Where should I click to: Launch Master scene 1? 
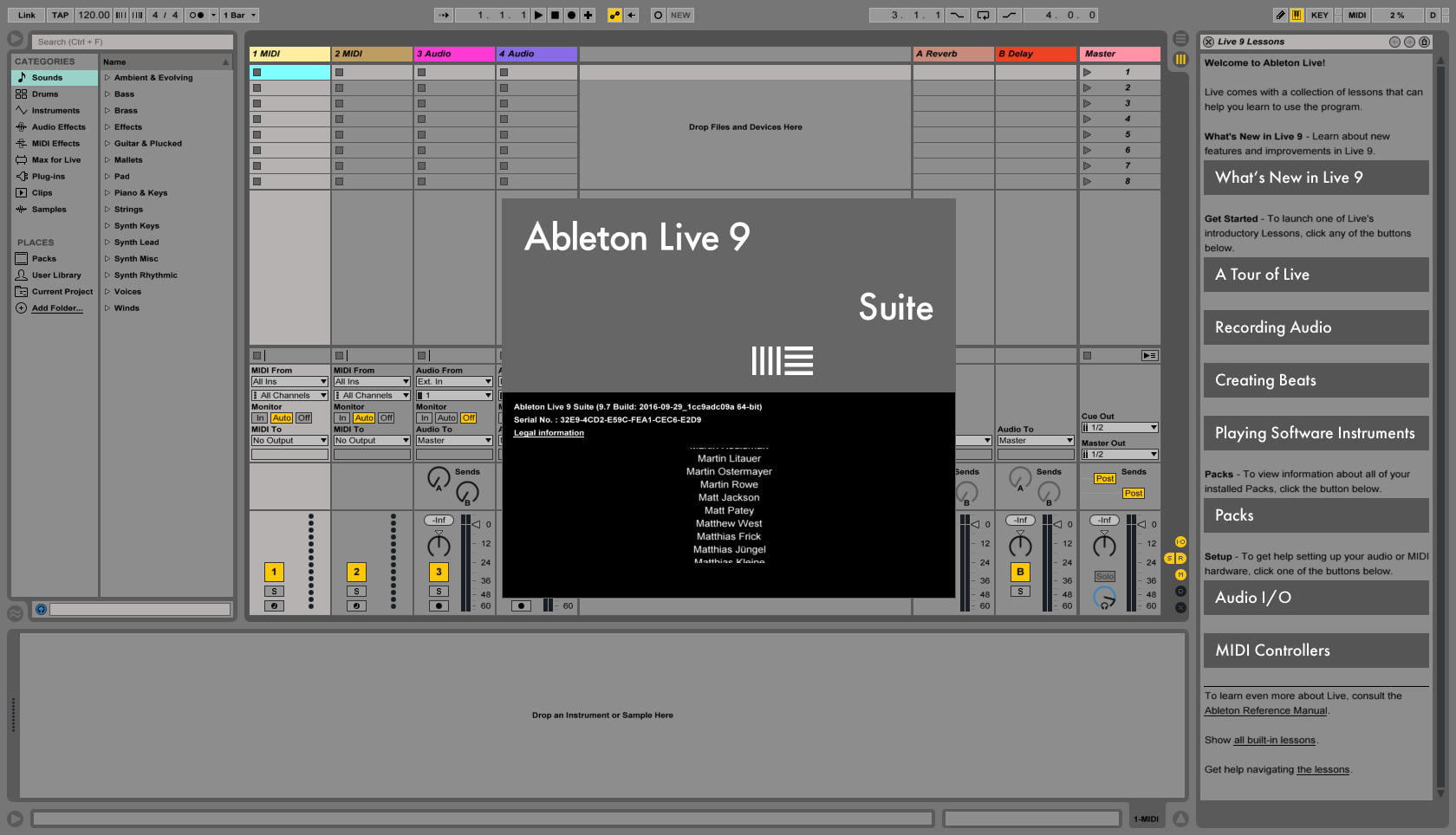1087,72
